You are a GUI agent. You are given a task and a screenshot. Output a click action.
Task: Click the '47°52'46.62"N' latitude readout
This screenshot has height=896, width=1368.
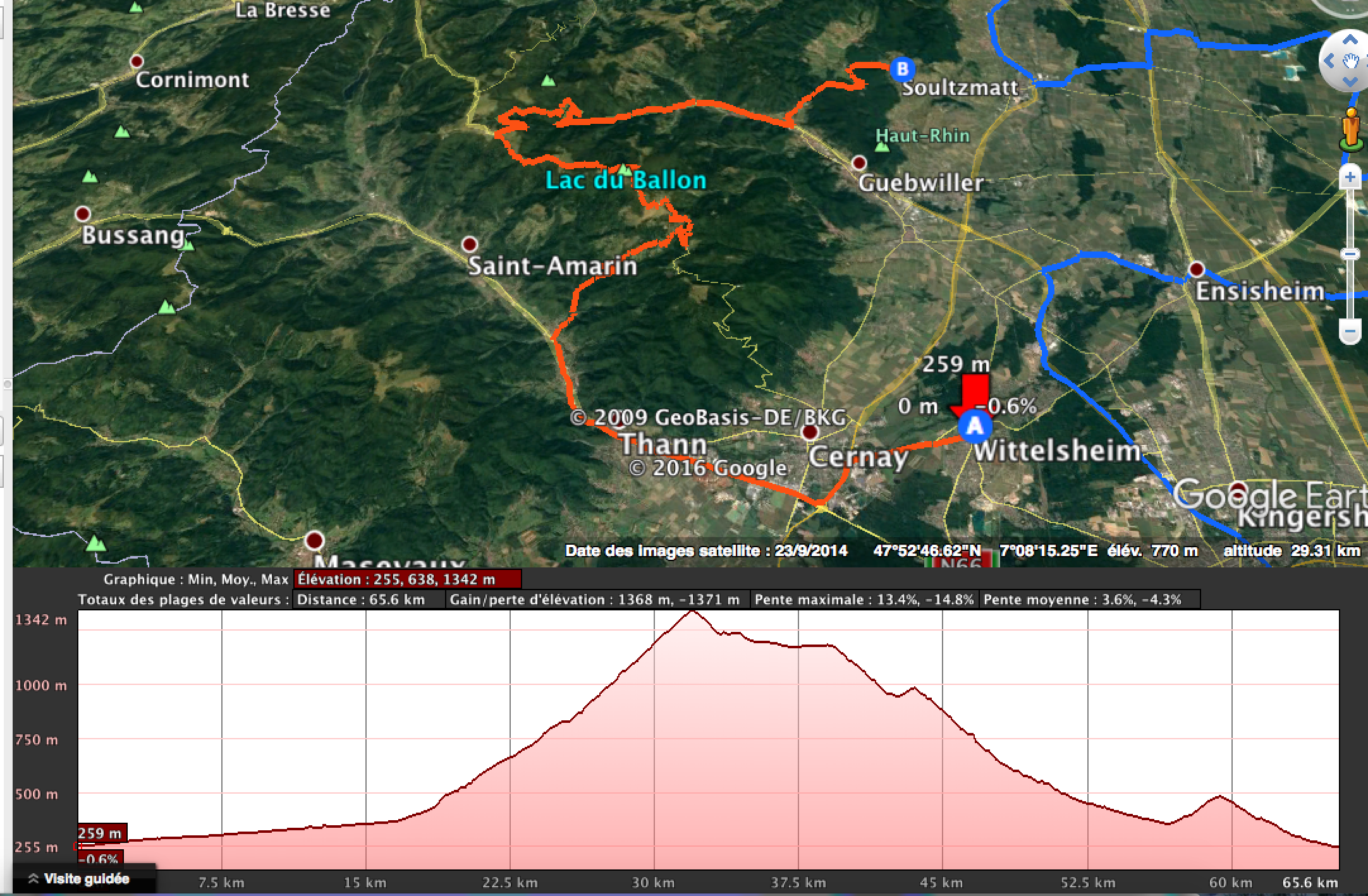[927, 551]
